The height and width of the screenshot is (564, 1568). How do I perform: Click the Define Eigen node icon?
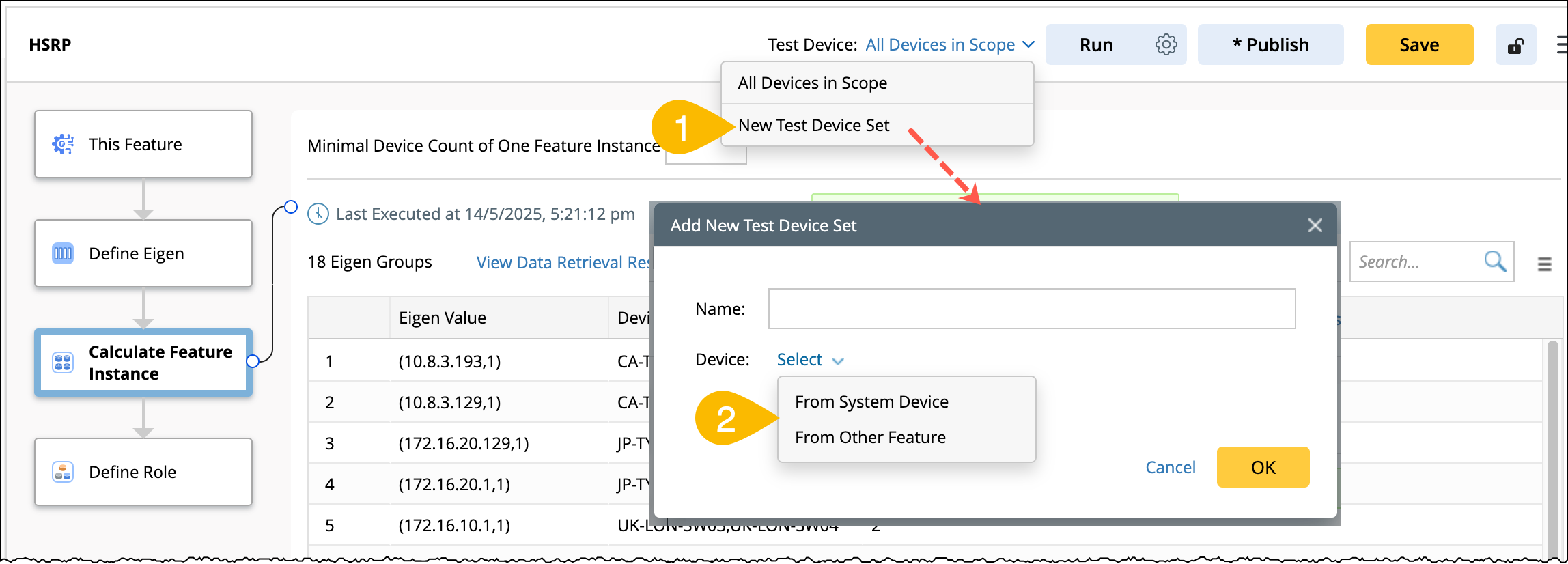63,253
